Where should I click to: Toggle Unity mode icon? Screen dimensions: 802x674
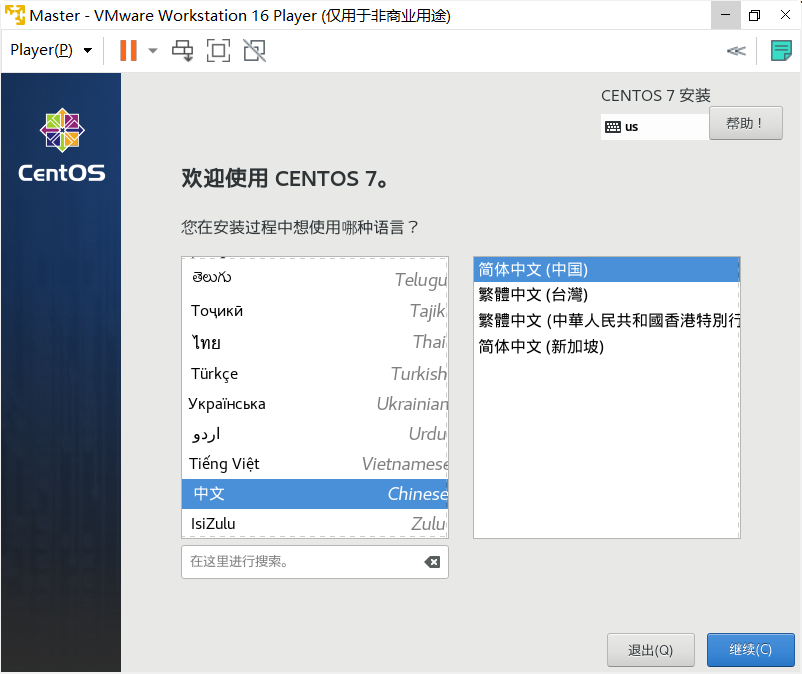click(254, 51)
